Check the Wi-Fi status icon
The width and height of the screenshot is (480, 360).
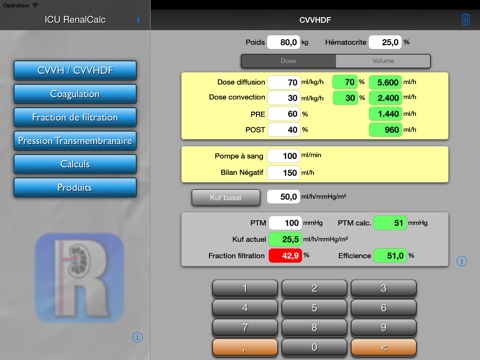[35, 5]
